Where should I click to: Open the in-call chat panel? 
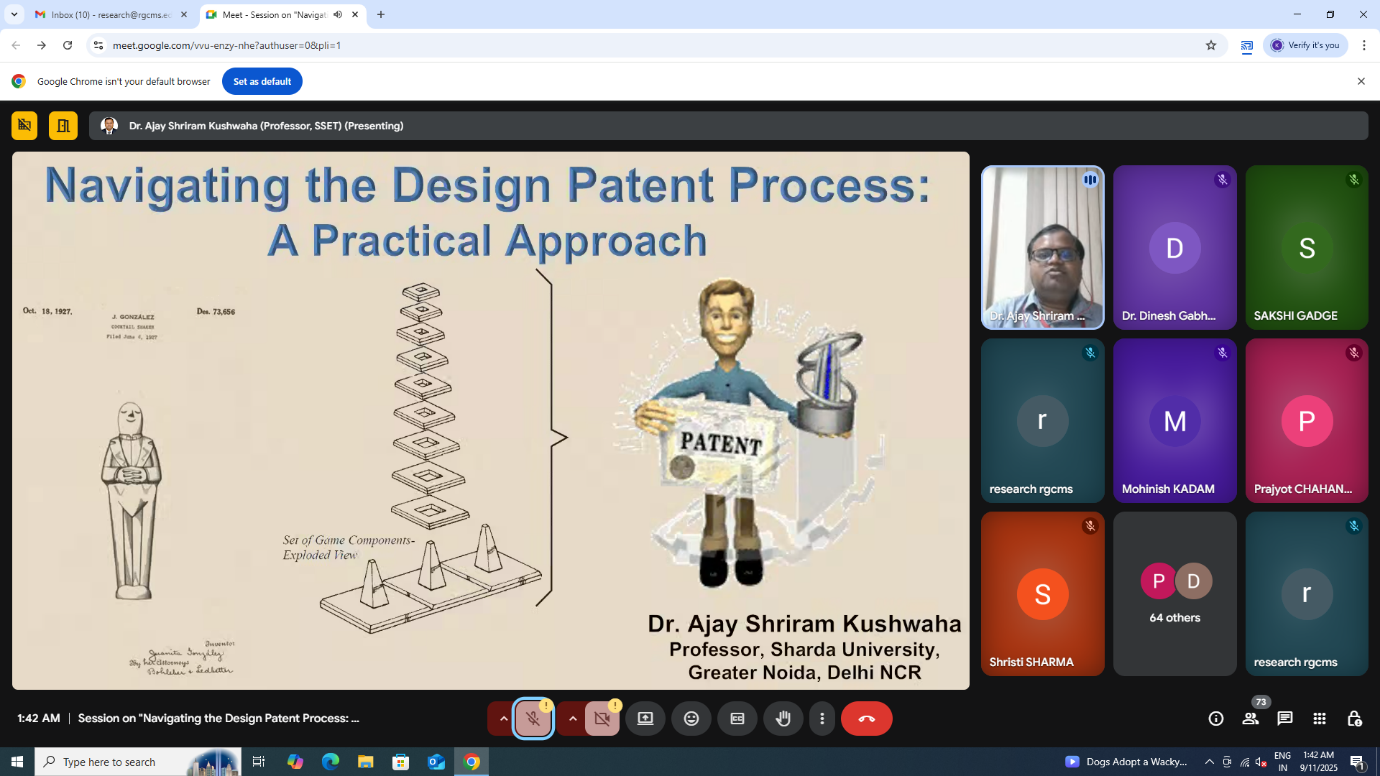1285,718
